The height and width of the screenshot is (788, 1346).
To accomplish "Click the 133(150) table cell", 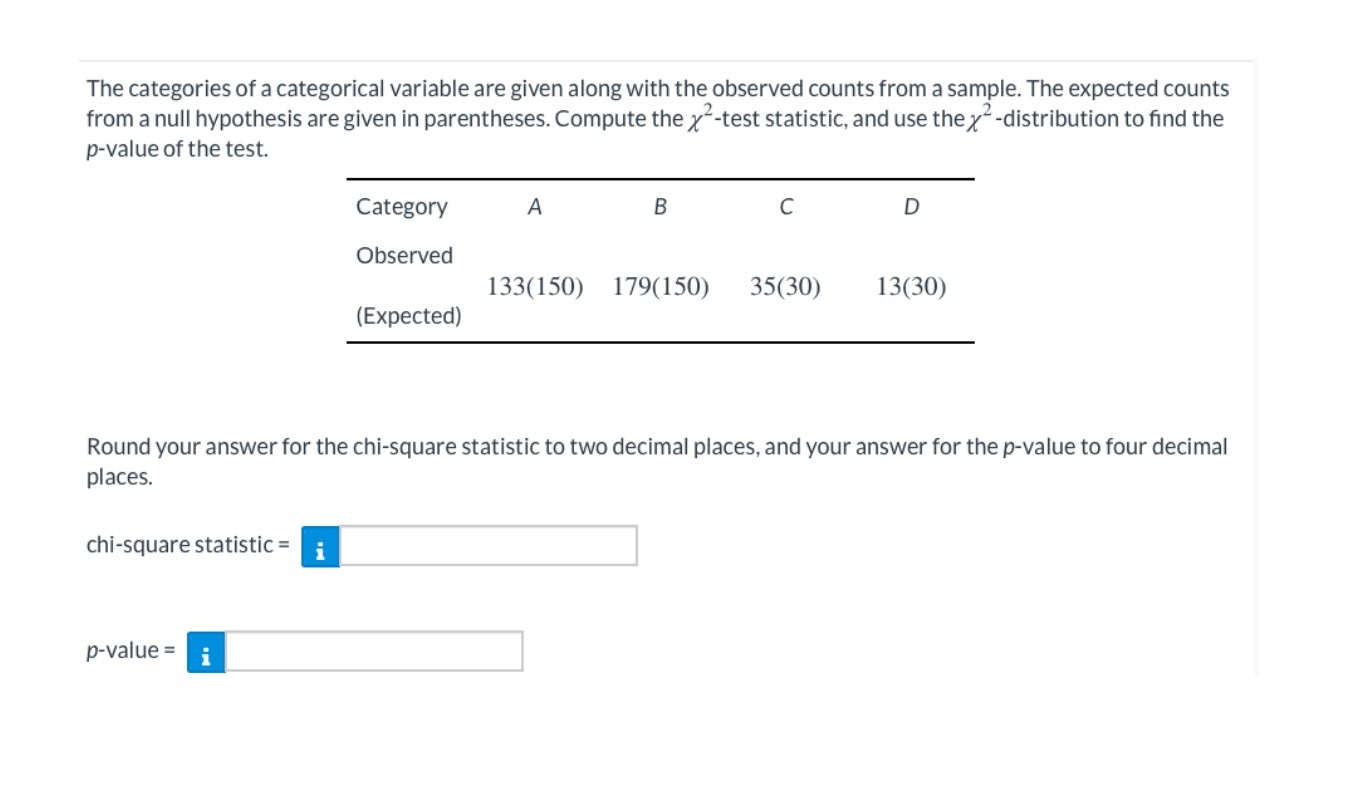I will [535, 288].
